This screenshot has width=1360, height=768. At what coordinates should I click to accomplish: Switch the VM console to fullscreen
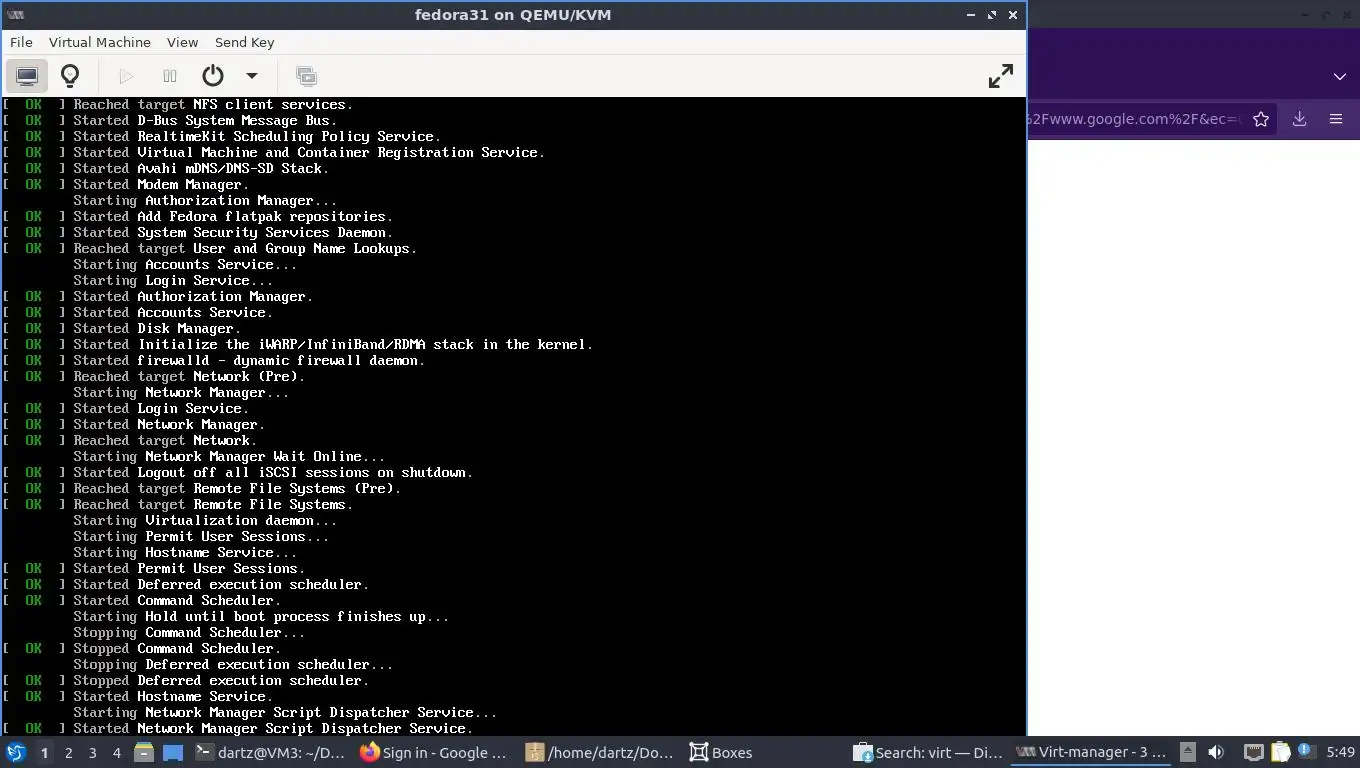coord(1000,76)
